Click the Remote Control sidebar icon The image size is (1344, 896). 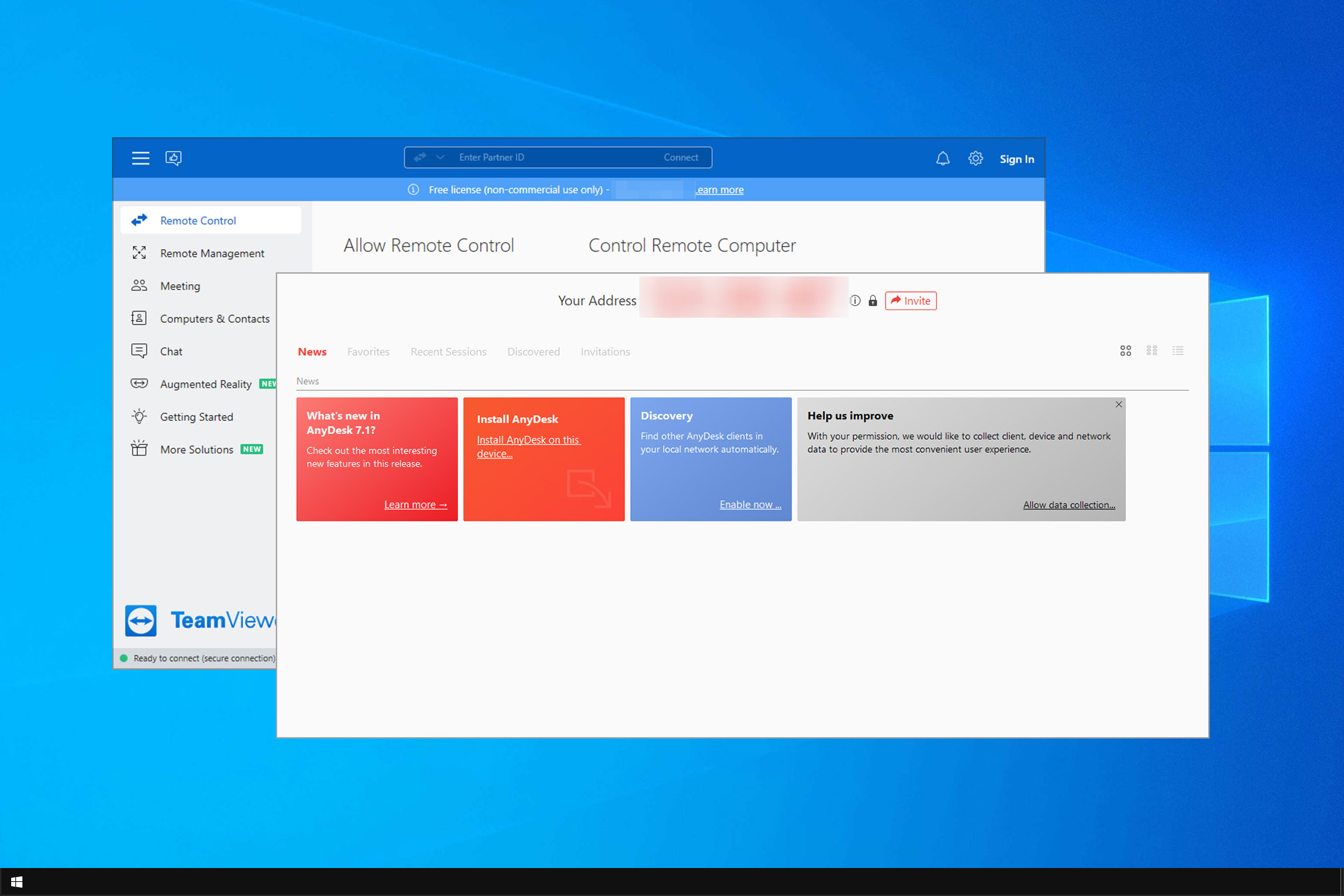point(140,220)
